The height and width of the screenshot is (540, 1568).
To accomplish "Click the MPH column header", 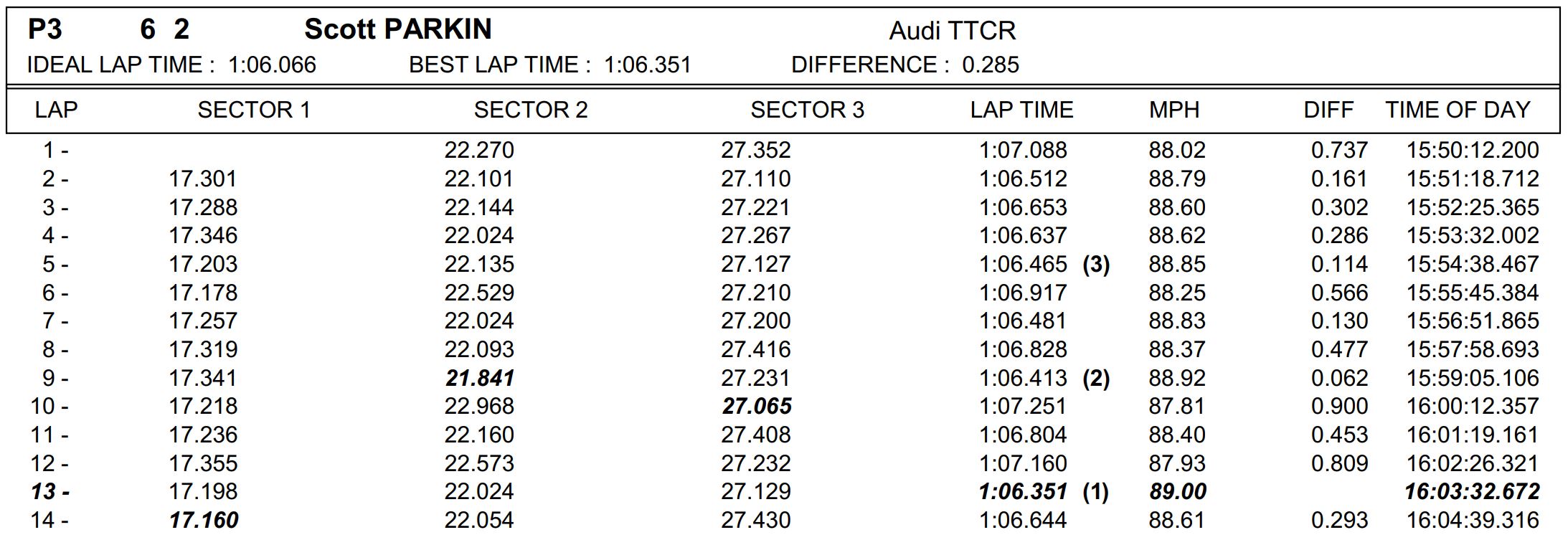I will pyautogui.click(x=1174, y=110).
